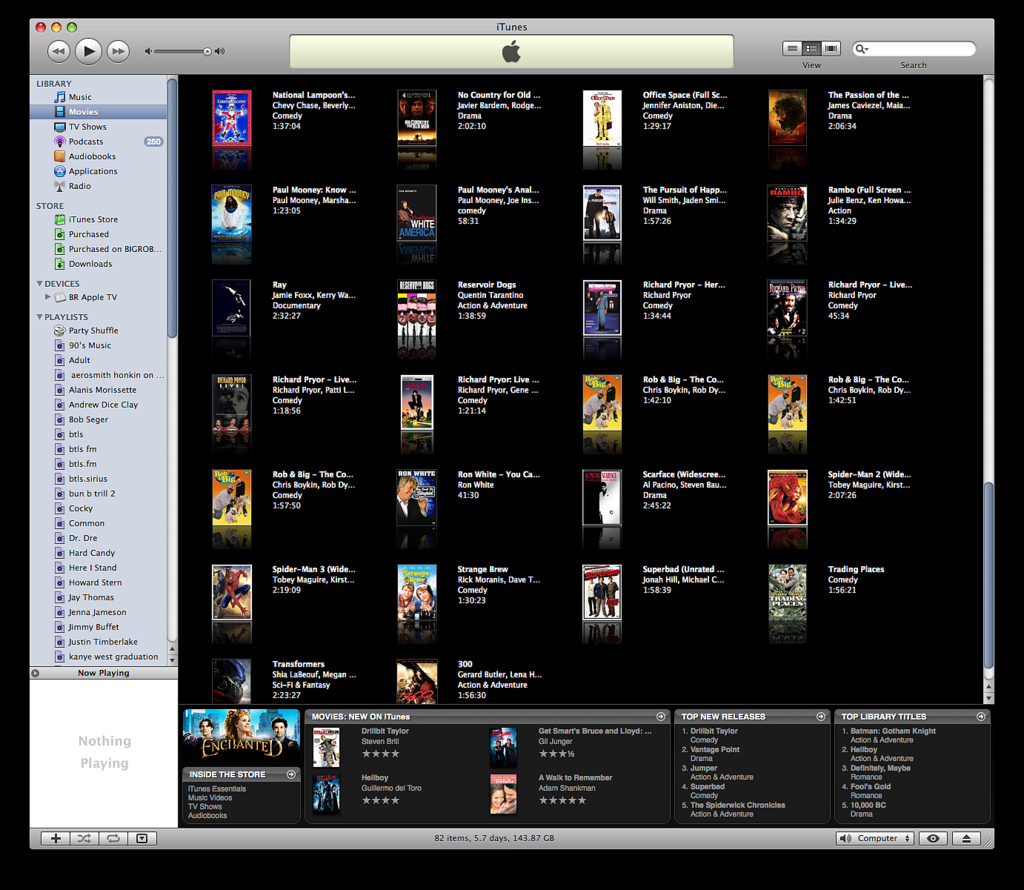Open Top New Releases arrow
1024x890 pixels.
click(x=821, y=717)
